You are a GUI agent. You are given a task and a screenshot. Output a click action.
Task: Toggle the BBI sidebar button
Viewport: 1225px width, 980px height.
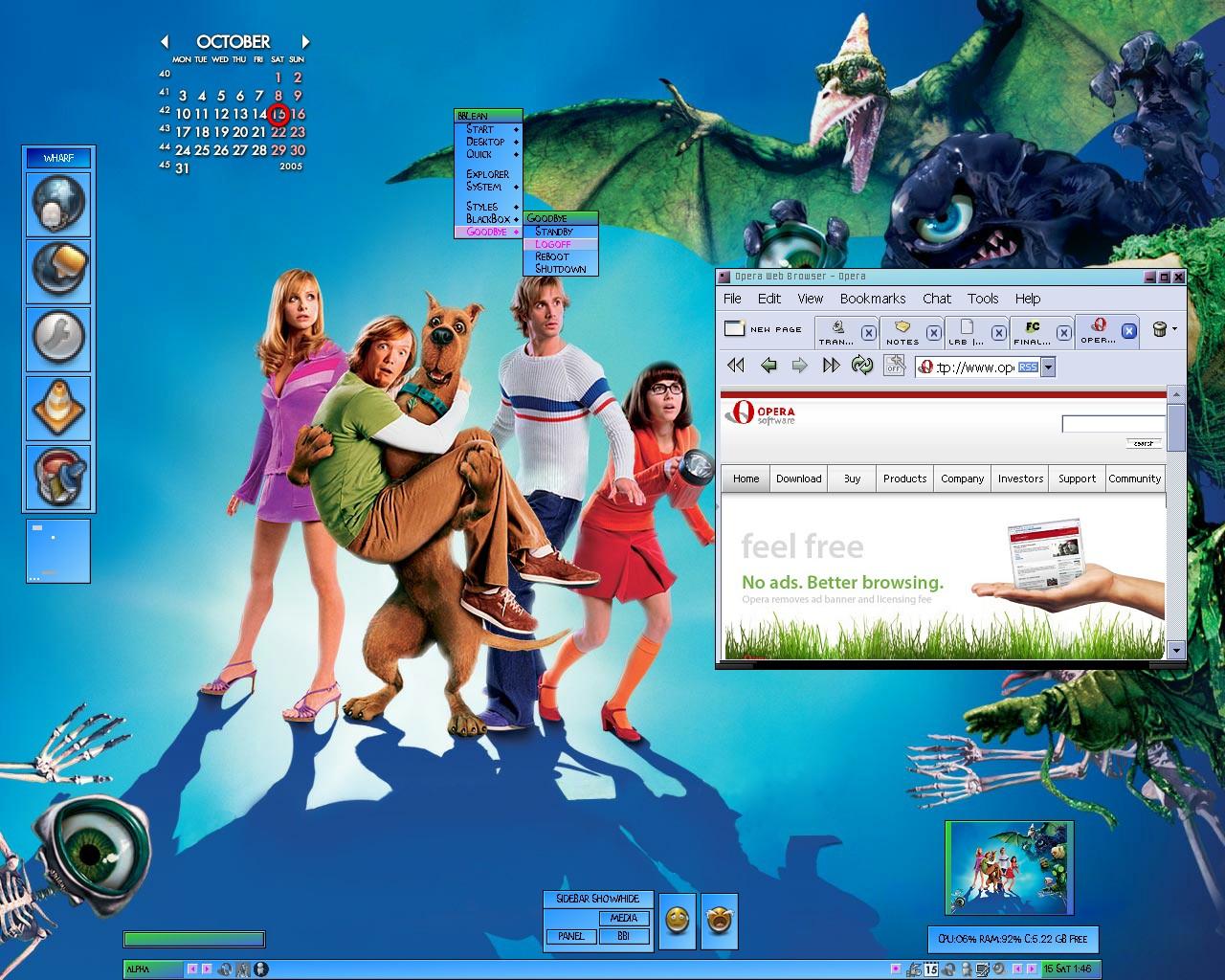(x=624, y=936)
